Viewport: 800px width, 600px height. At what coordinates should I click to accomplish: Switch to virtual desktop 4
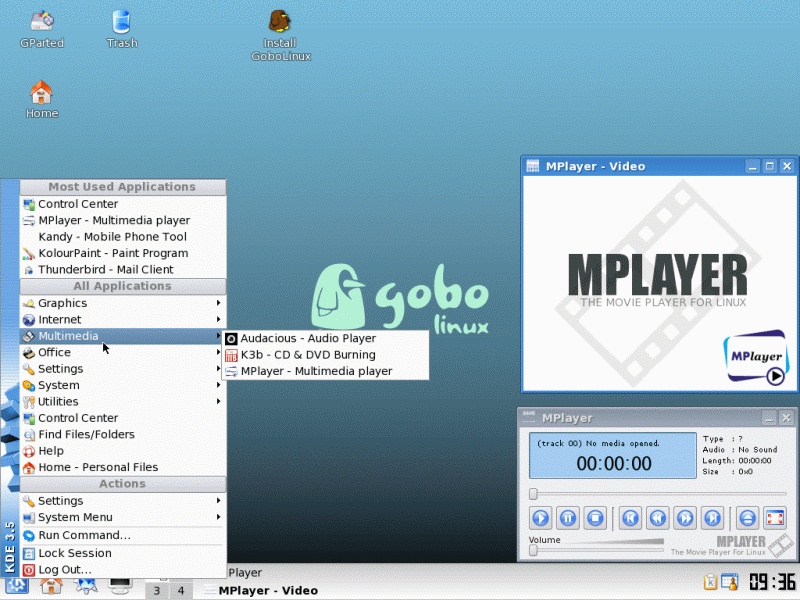click(181, 590)
